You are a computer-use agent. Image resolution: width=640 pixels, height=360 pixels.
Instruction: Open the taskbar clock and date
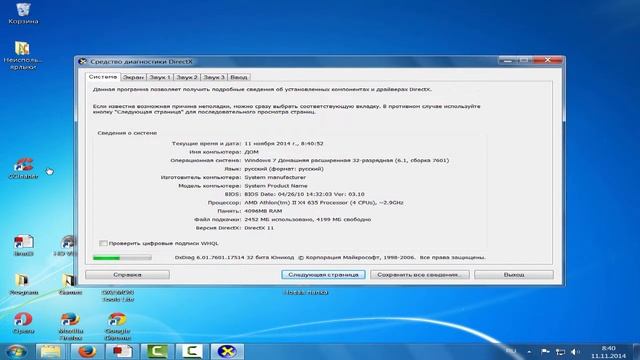pos(608,352)
